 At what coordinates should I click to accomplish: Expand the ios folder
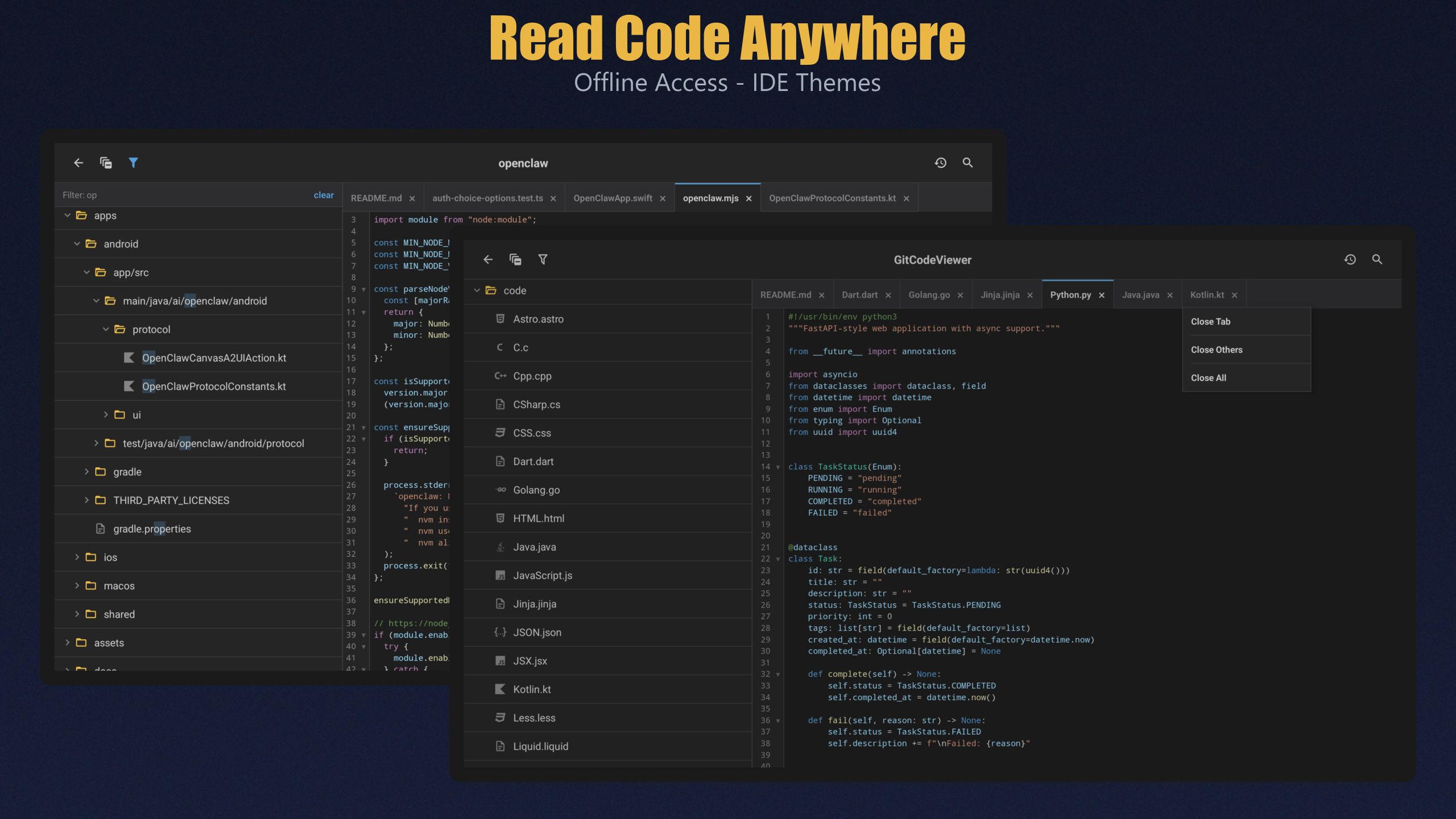tap(77, 557)
